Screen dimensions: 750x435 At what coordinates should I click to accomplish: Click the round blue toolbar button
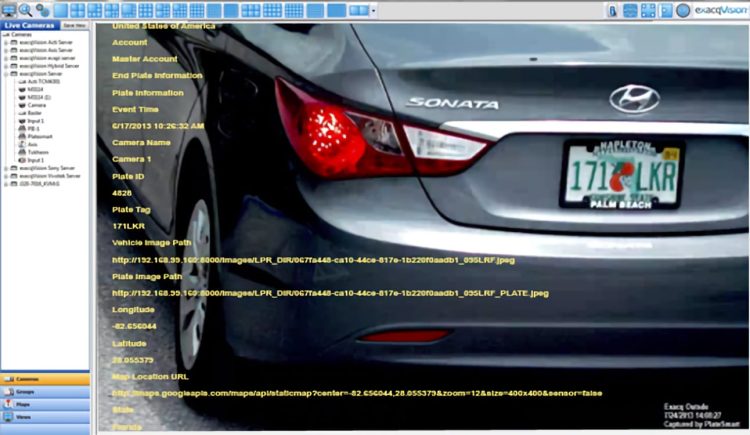coord(683,11)
